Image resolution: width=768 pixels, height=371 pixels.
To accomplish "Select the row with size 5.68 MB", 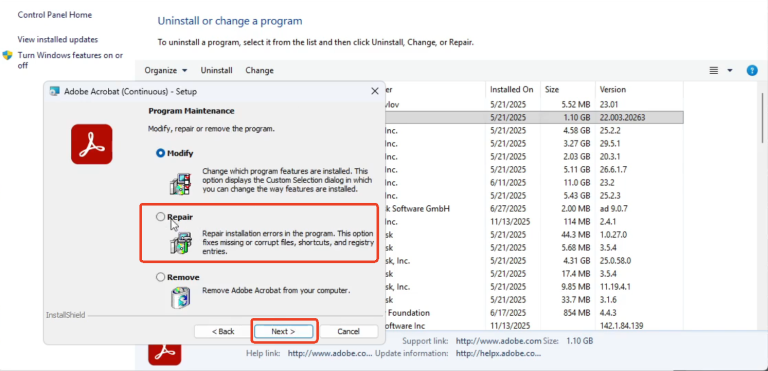I will (x=533, y=247).
